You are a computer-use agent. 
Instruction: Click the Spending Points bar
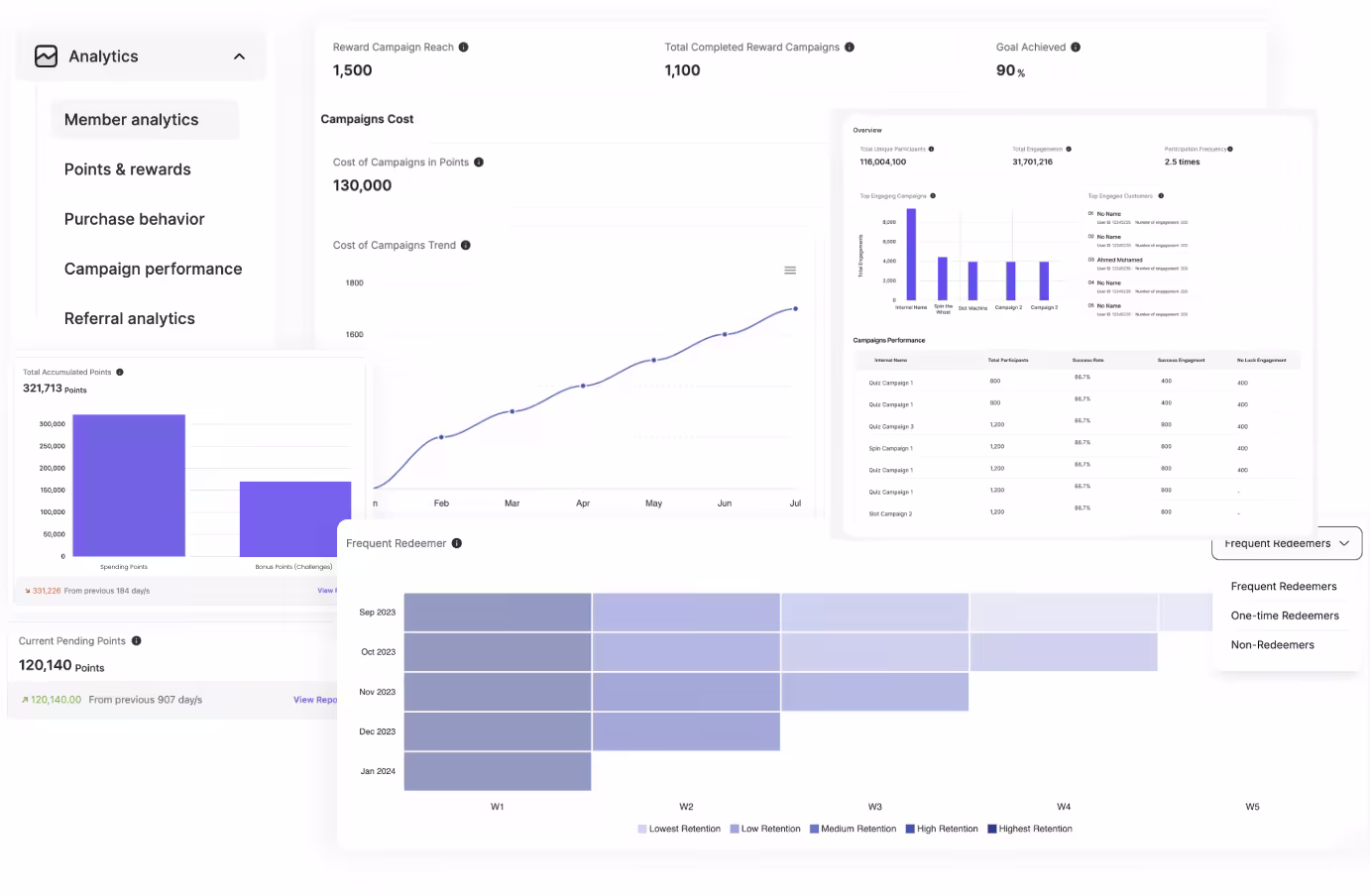click(x=129, y=486)
